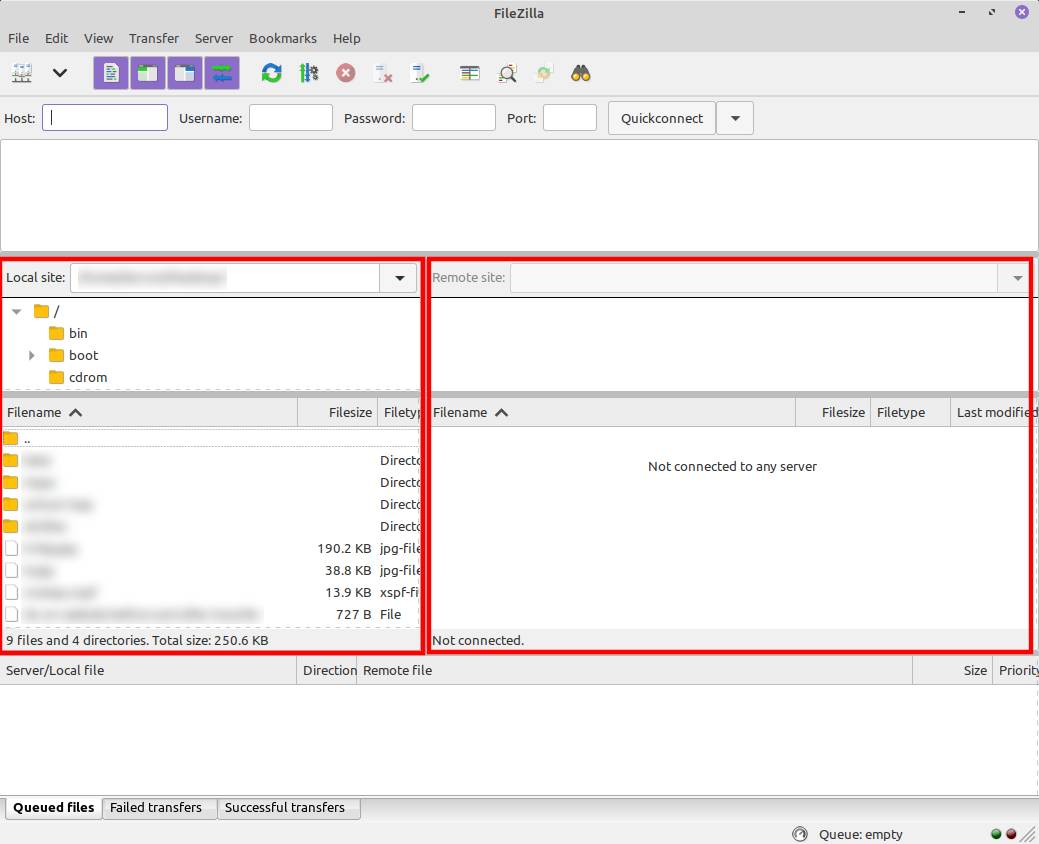Open the Remote site path dropdown

pyautogui.click(x=1017, y=278)
